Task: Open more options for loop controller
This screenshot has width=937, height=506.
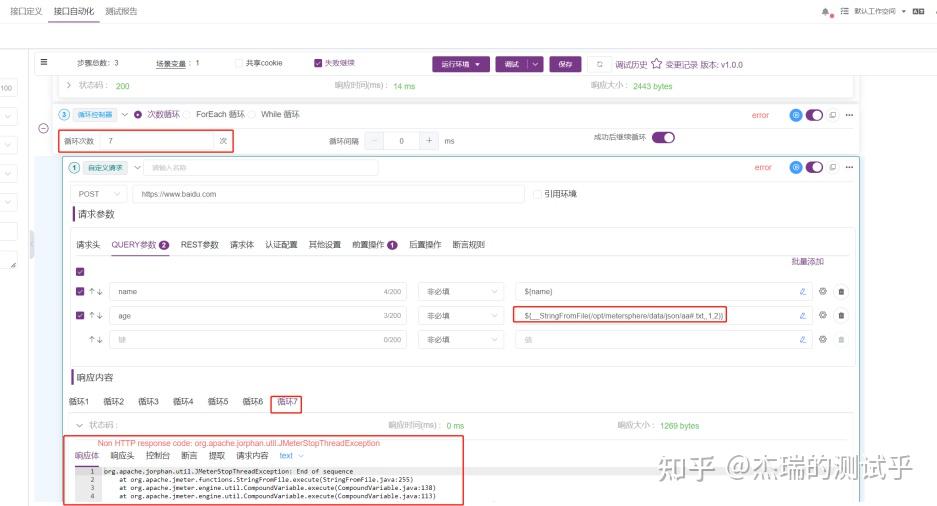Action: coord(849,115)
